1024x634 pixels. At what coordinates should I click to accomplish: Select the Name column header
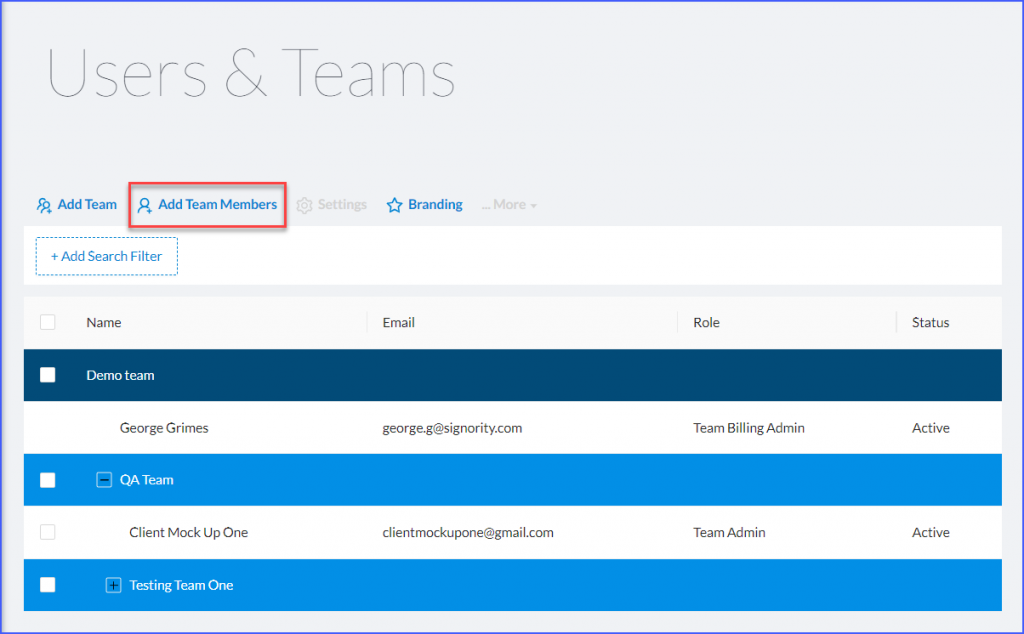pyautogui.click(x=103, y=322)
